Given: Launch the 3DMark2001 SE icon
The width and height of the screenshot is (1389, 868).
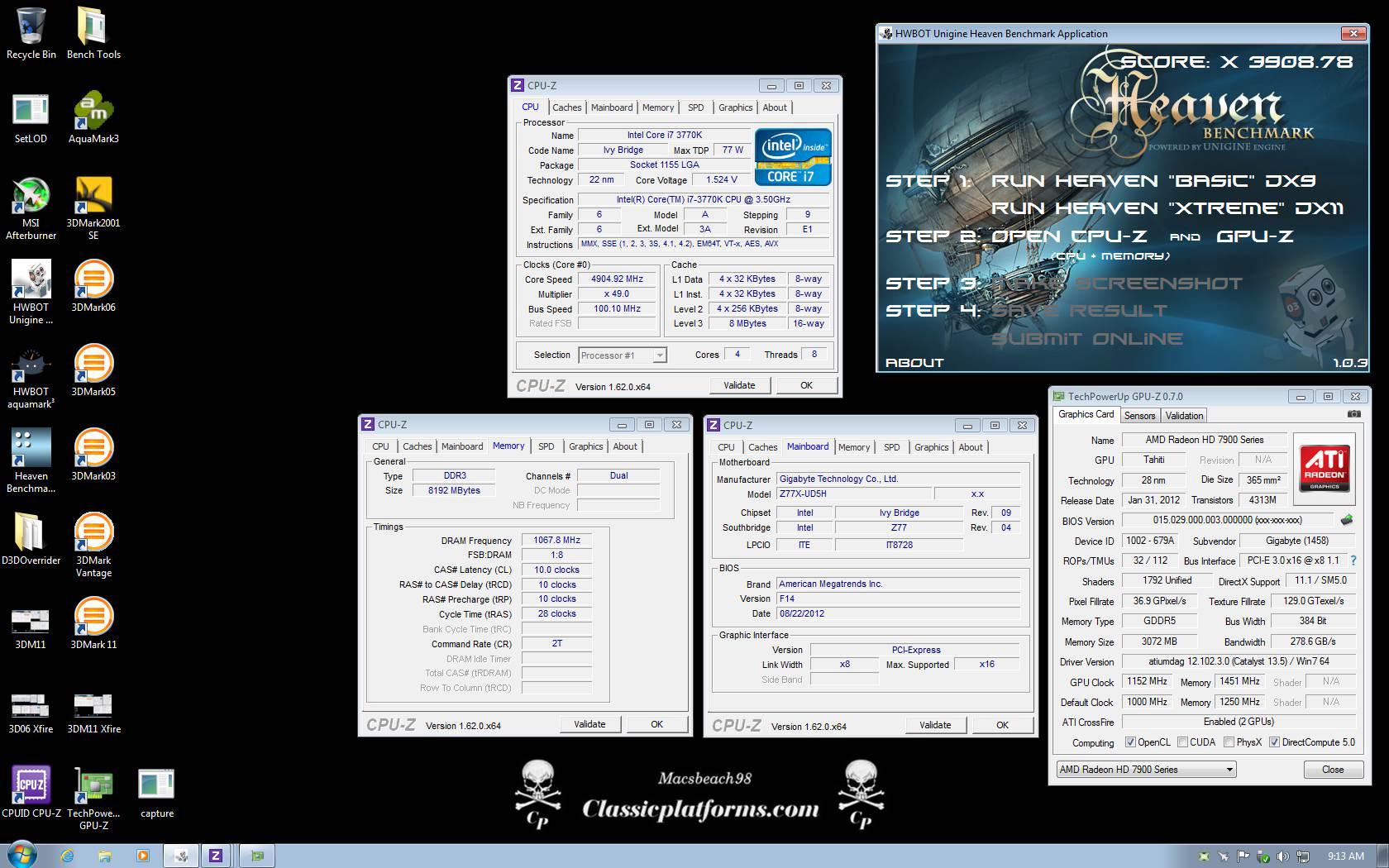Looking at the screenshot, I should pos(93,208).
